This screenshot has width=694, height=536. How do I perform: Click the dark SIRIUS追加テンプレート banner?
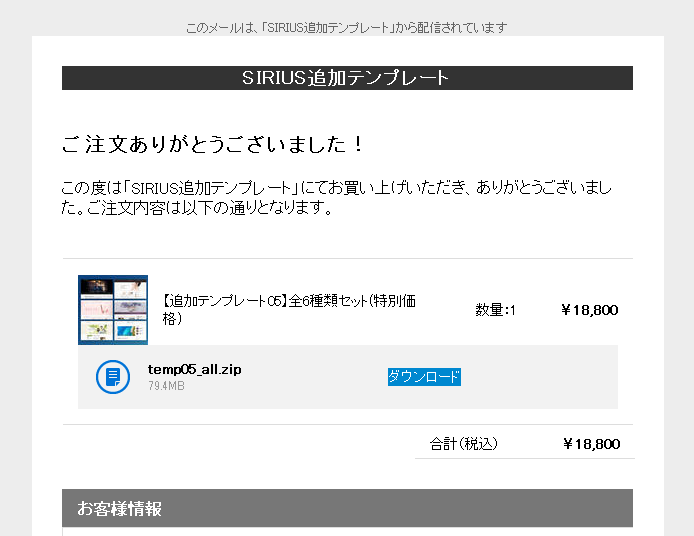pos(347,78)
